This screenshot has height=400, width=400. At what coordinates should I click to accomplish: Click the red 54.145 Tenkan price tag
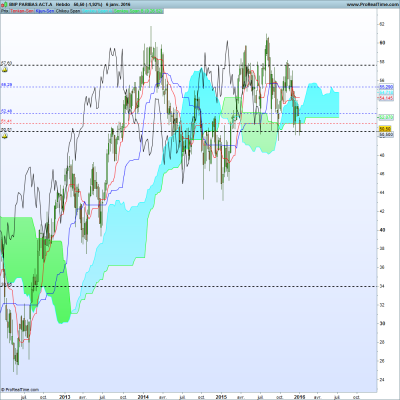tap(386, 98)
